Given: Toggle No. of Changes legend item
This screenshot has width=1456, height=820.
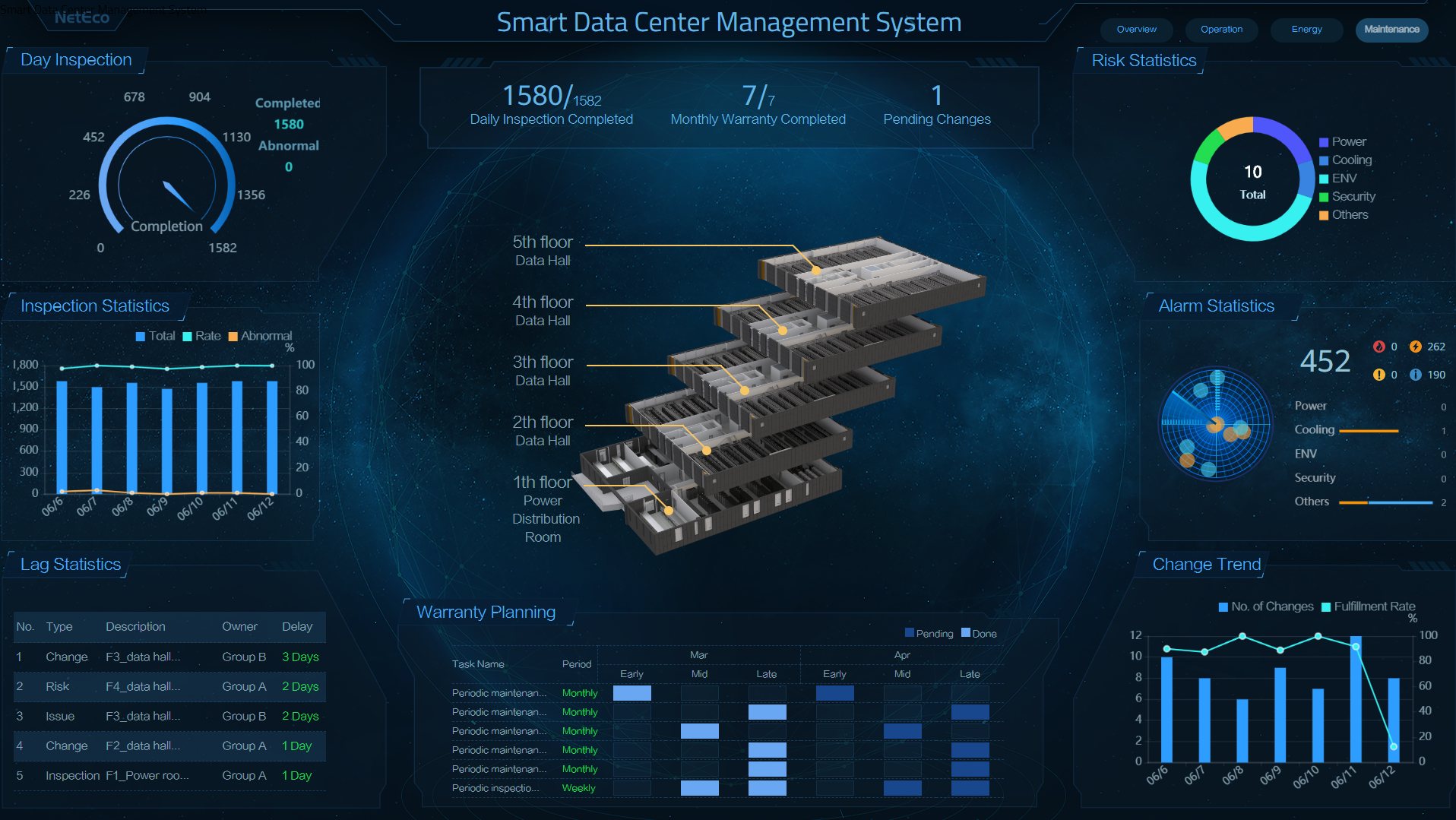Looking at the screenshot, I should tap(1265, 606).
